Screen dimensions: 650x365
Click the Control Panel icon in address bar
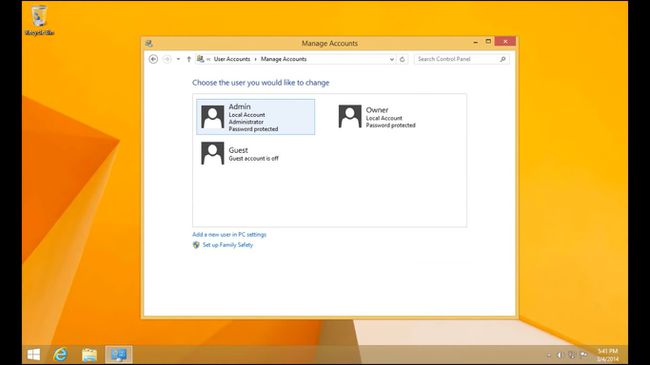coord(200,59)
